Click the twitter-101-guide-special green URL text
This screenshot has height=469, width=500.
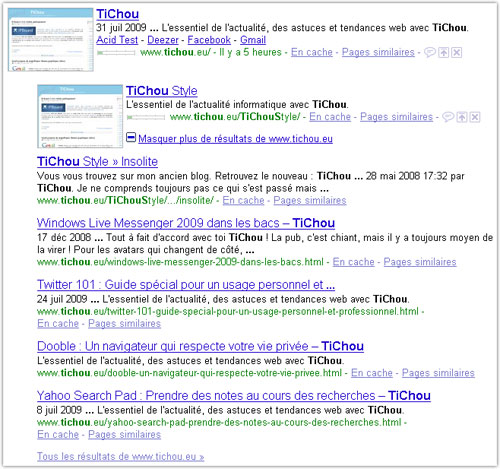(x=228, y=311)
